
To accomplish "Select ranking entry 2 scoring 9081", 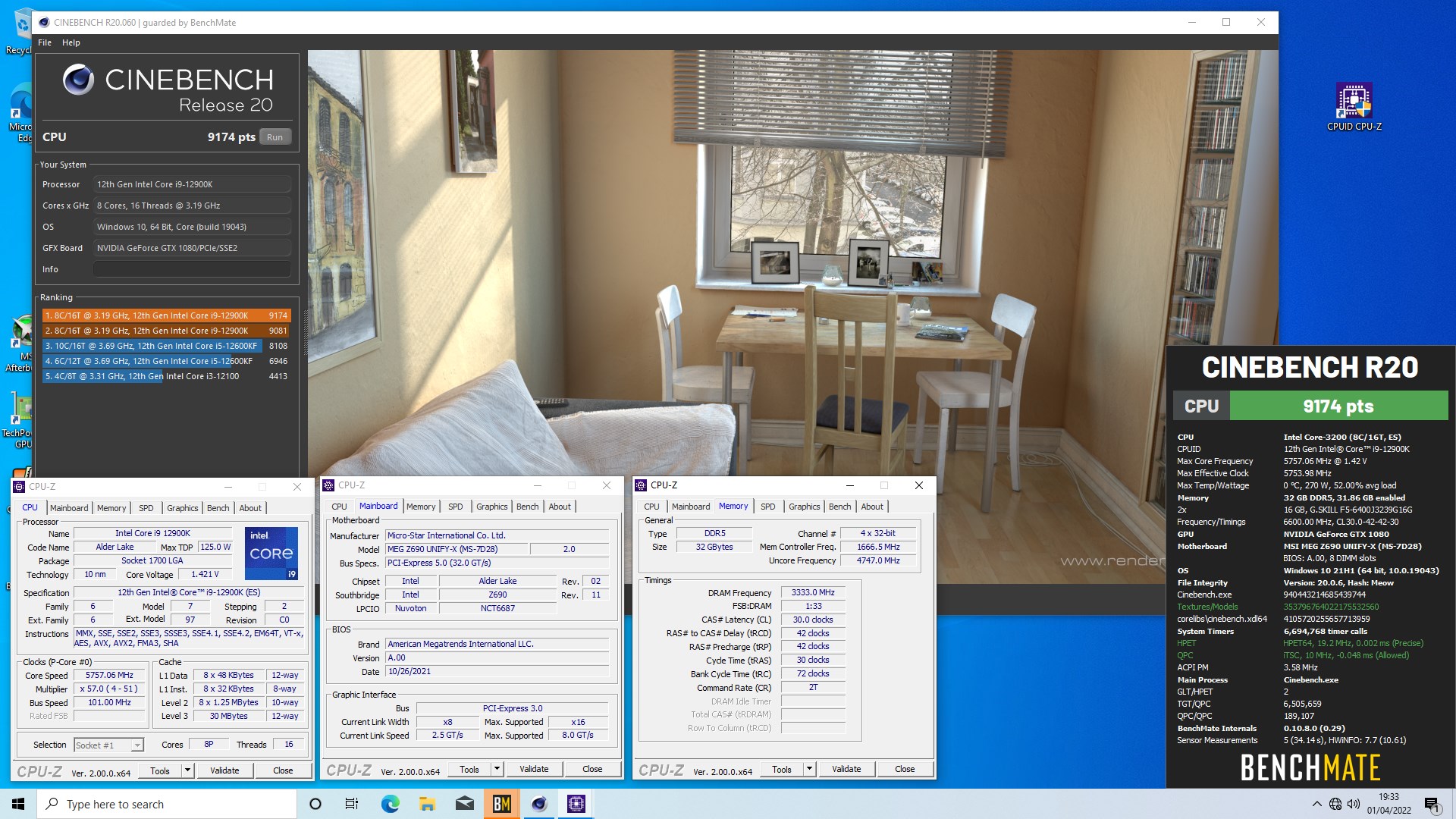I will [166, 331].
